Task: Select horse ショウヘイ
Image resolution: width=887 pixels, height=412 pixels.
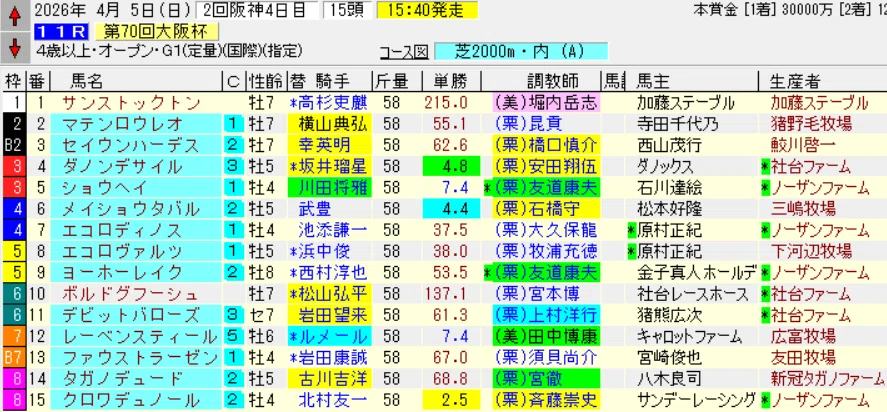Action: 104,188
